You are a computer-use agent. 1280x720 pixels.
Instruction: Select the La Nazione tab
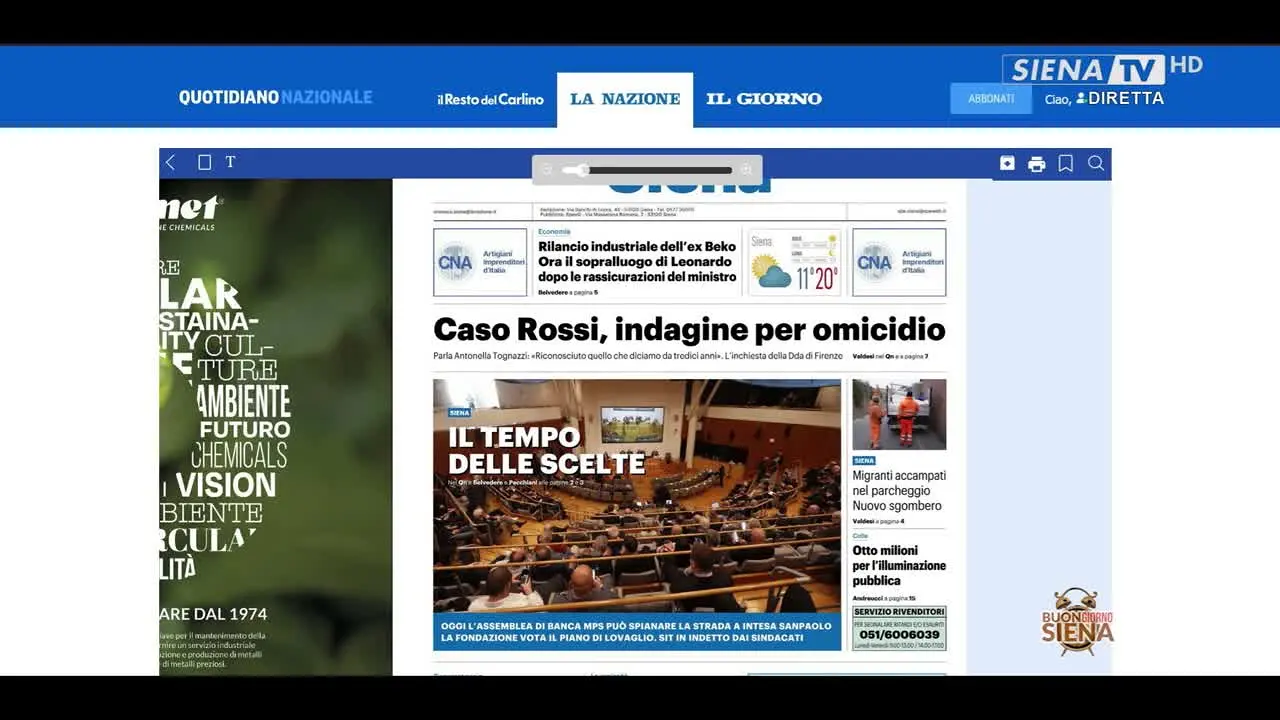pyautogui.click(x=625, y=99)
